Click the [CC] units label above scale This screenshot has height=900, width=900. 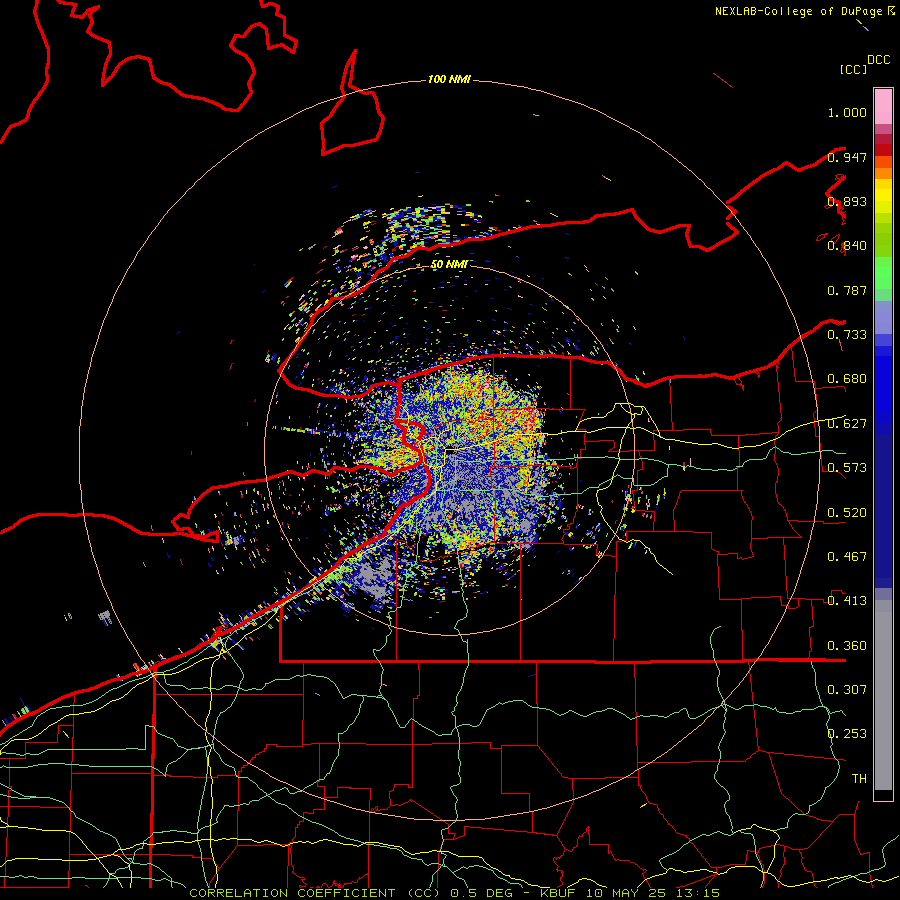[x=853, y=69]
